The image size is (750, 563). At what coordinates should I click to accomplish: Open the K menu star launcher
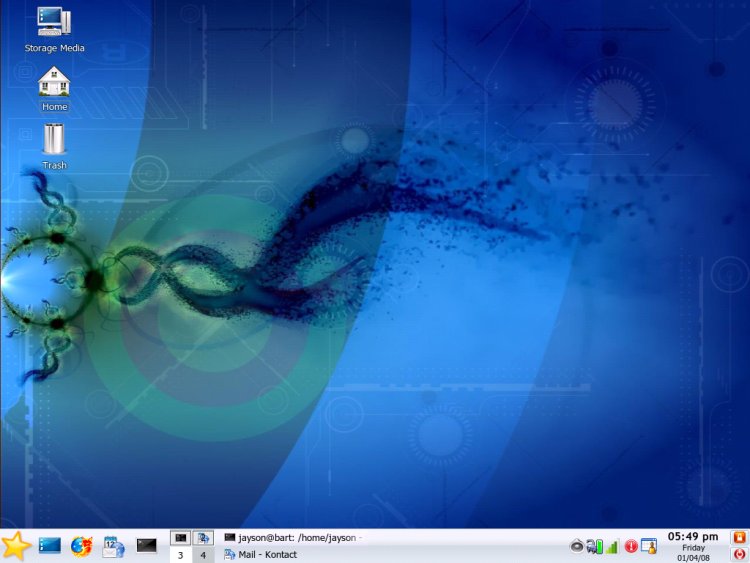tap(16, 546)
